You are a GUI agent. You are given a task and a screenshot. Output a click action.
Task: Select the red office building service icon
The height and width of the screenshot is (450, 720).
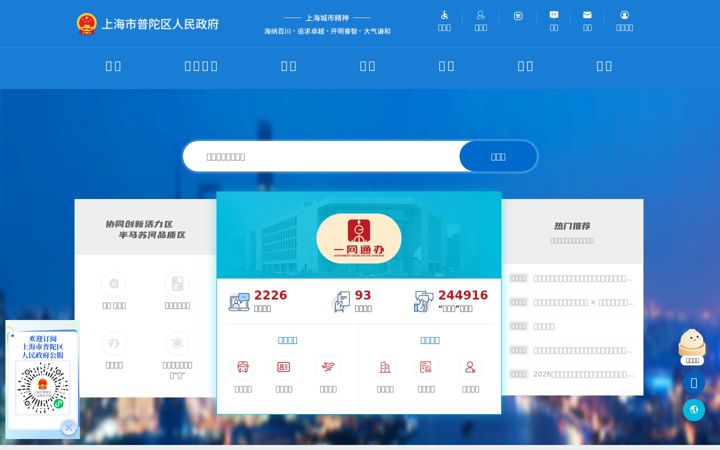pos(385,367)
